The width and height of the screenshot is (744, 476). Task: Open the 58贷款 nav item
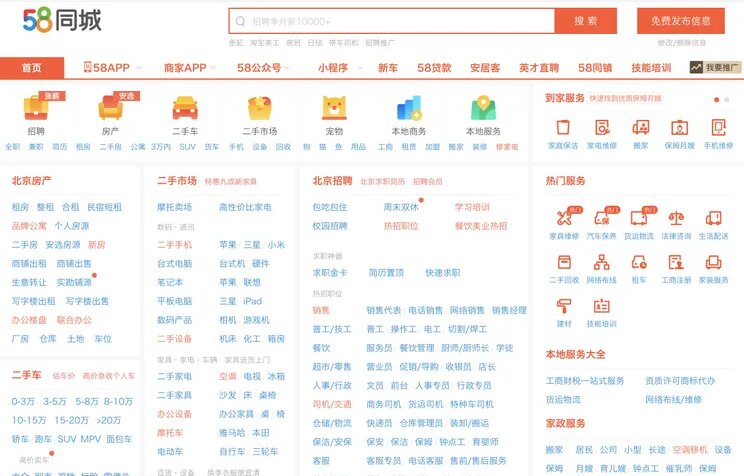tap(434, 68)
